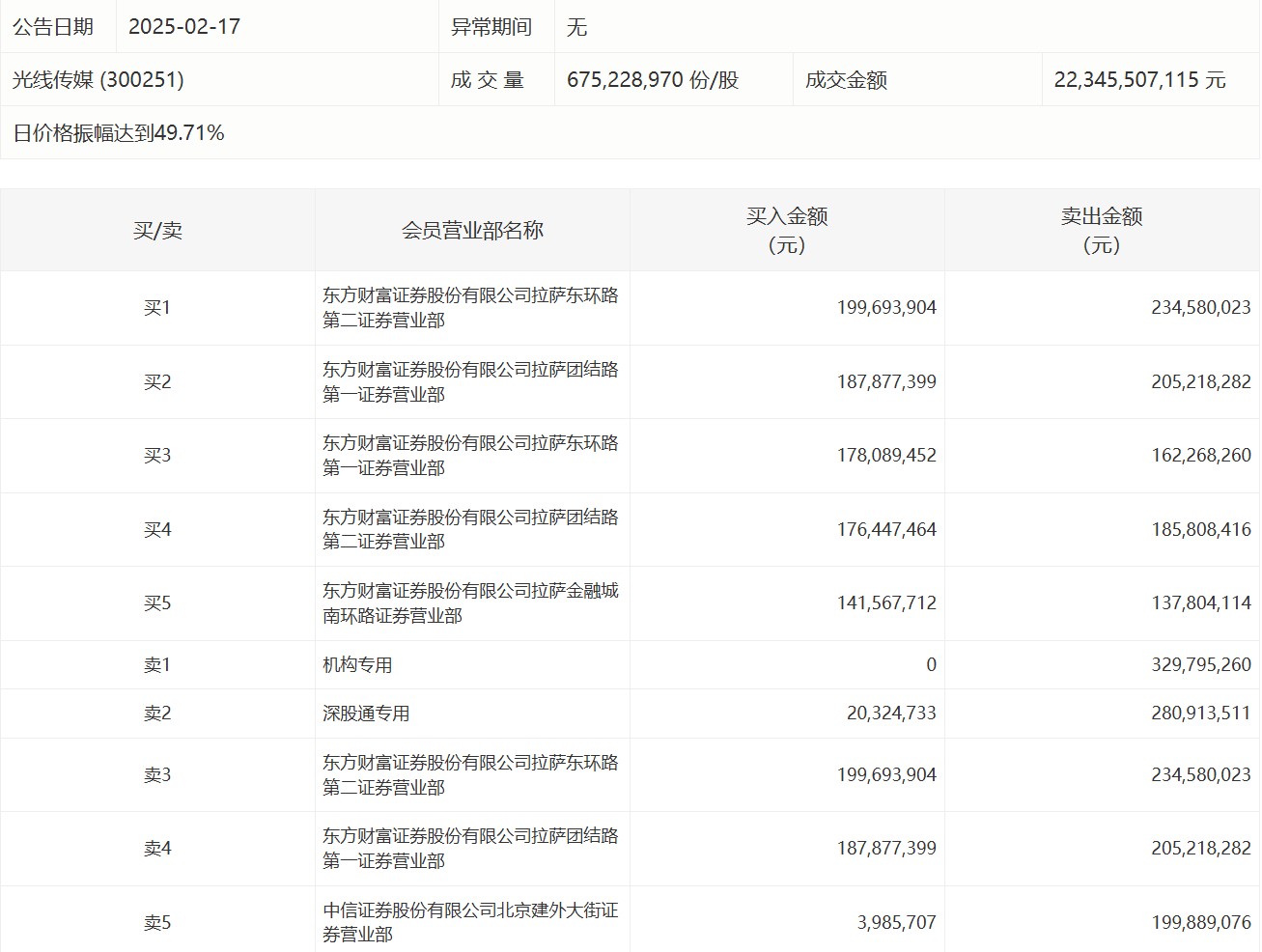Open 中信证券北京建外大街 broker in row 卖5
Viewport: 1262px width, 952px height.
tap(470, 922)
